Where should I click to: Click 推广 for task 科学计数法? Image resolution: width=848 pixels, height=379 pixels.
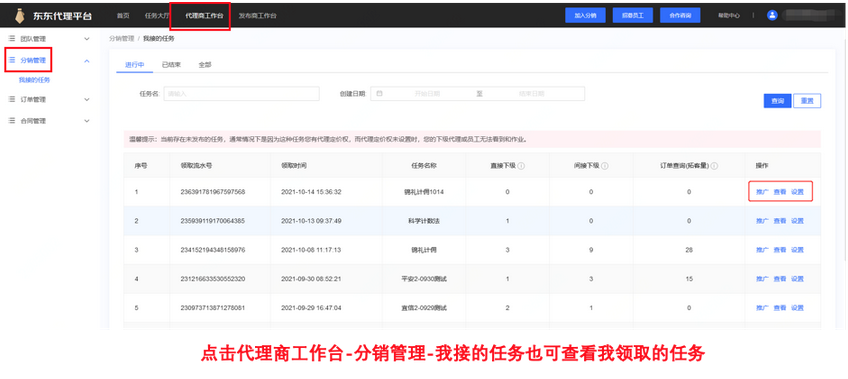point(762,221)
